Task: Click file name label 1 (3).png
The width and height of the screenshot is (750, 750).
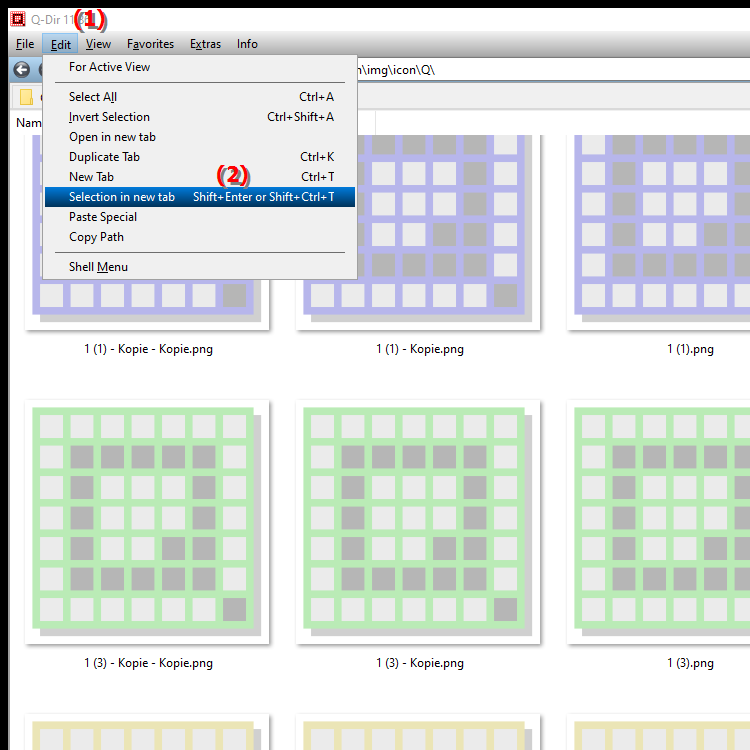Action: pyautogui.click(x=690, y=663)
